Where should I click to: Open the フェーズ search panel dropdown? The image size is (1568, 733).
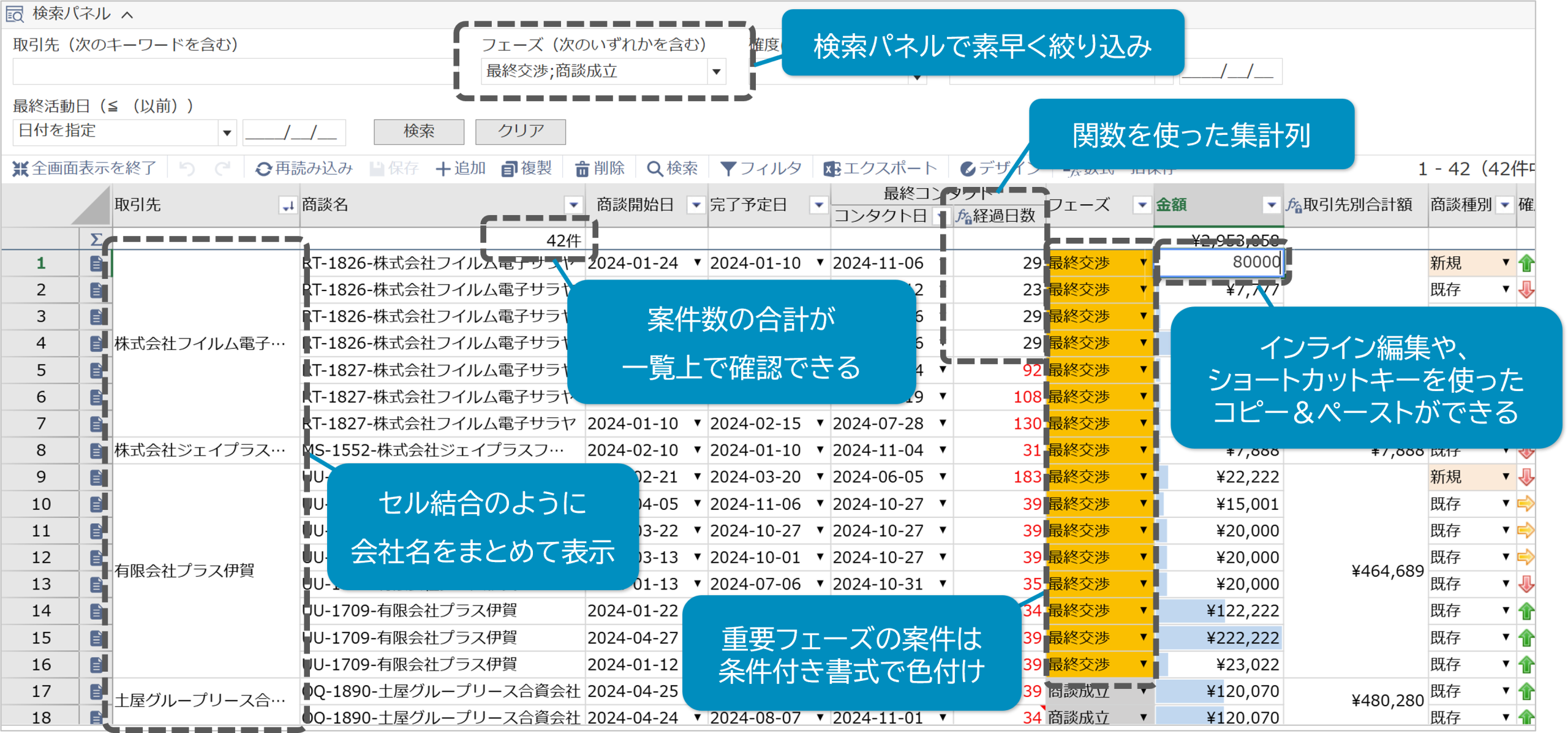tap(717, 71)
